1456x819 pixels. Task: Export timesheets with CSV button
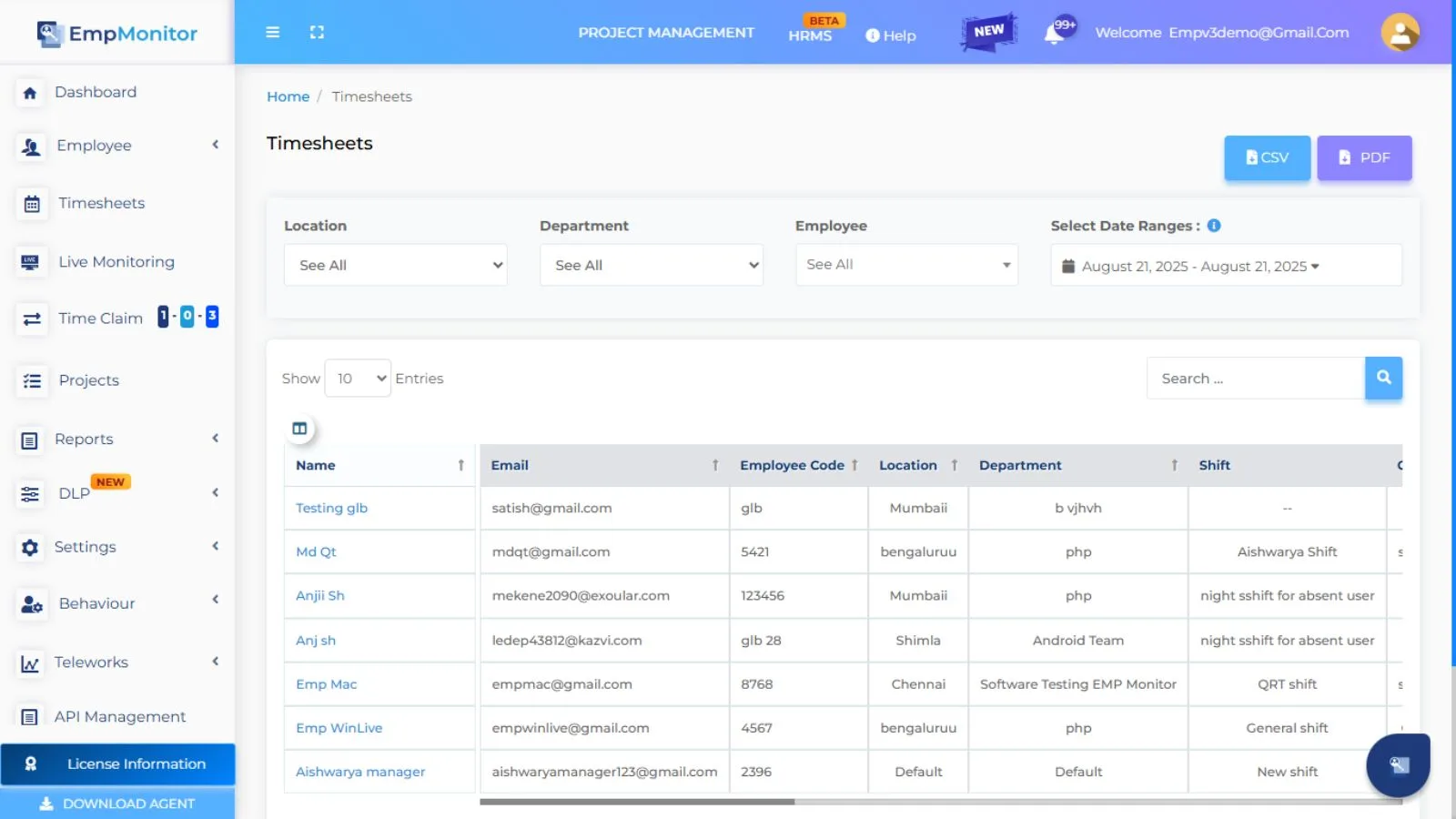[1267, 157]
